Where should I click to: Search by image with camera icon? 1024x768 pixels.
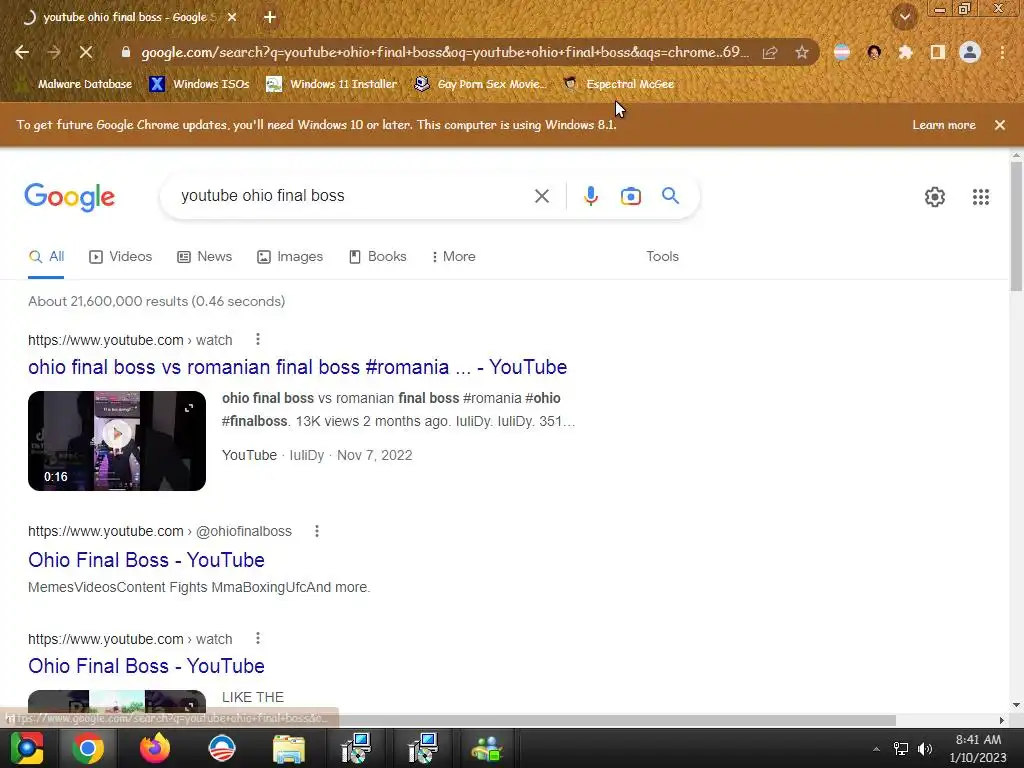coord(630,196)
